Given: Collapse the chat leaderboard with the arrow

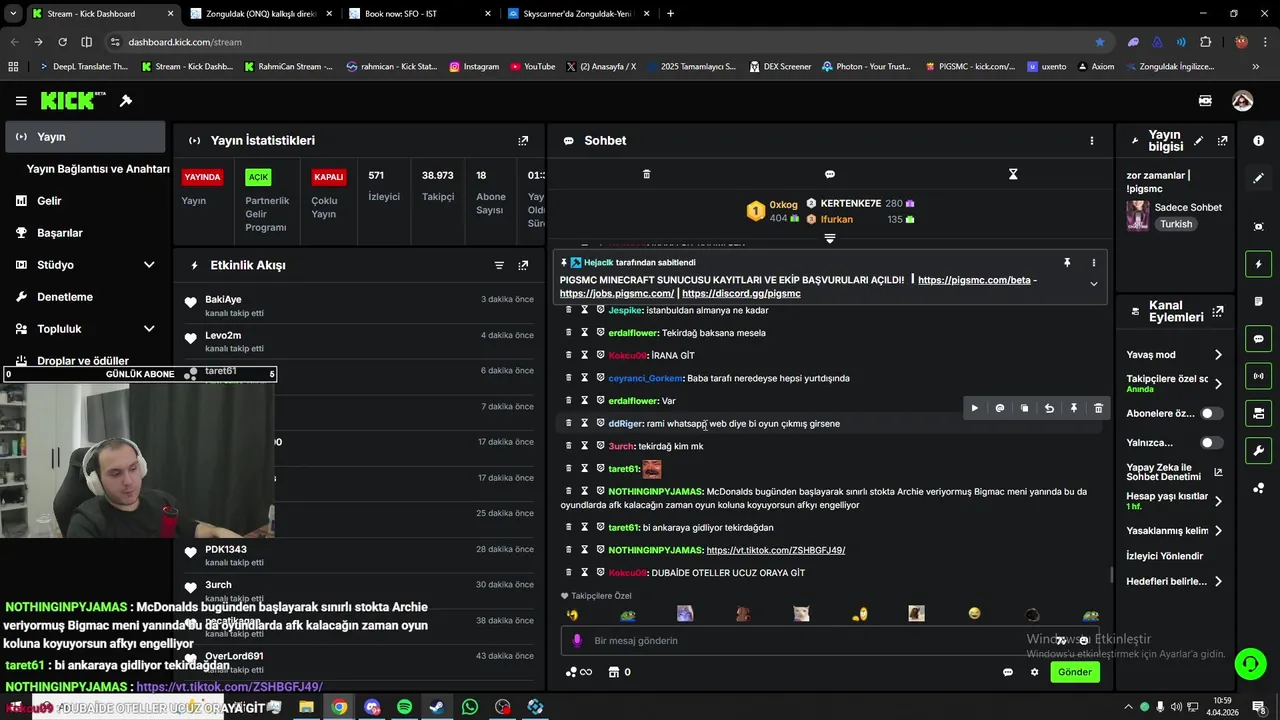Looking at the screenshot, I should (829, 238).
